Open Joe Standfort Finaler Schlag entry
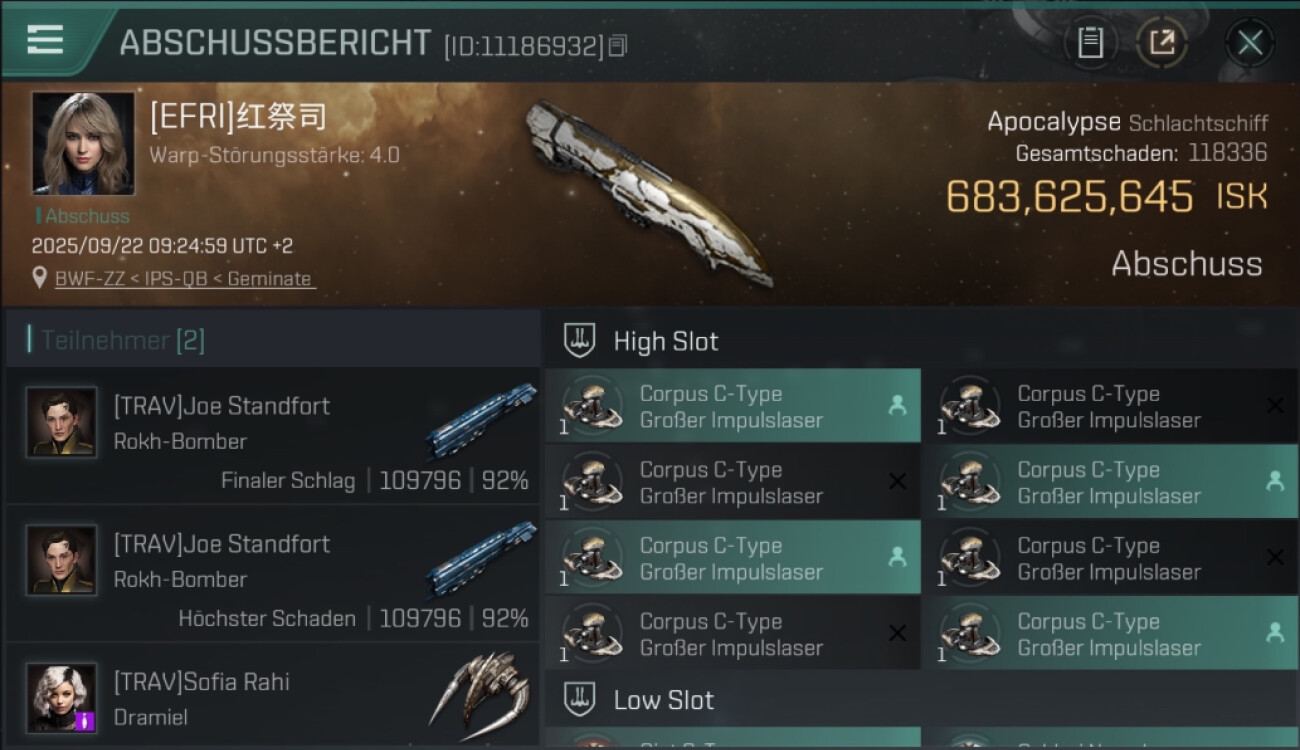 (x=273, y=435)
